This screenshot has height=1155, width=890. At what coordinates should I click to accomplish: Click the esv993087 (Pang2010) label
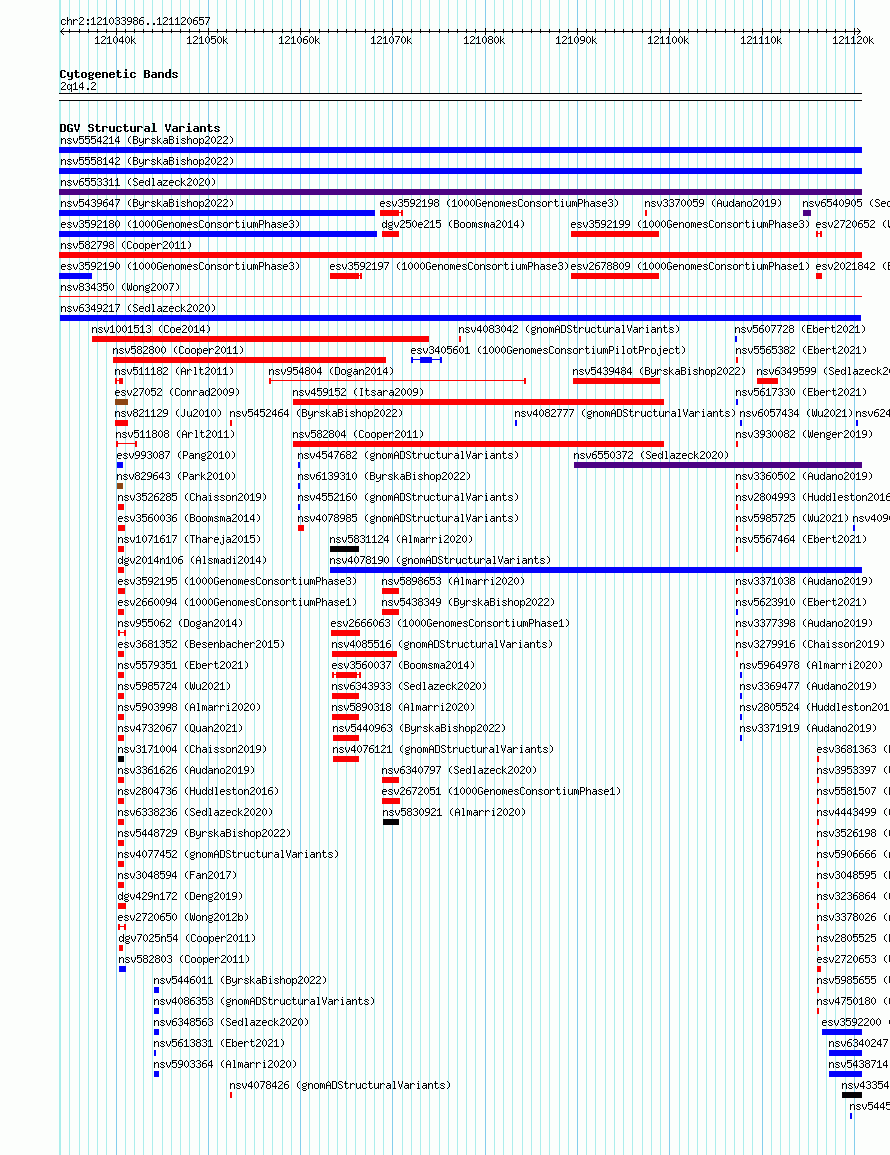176,455
